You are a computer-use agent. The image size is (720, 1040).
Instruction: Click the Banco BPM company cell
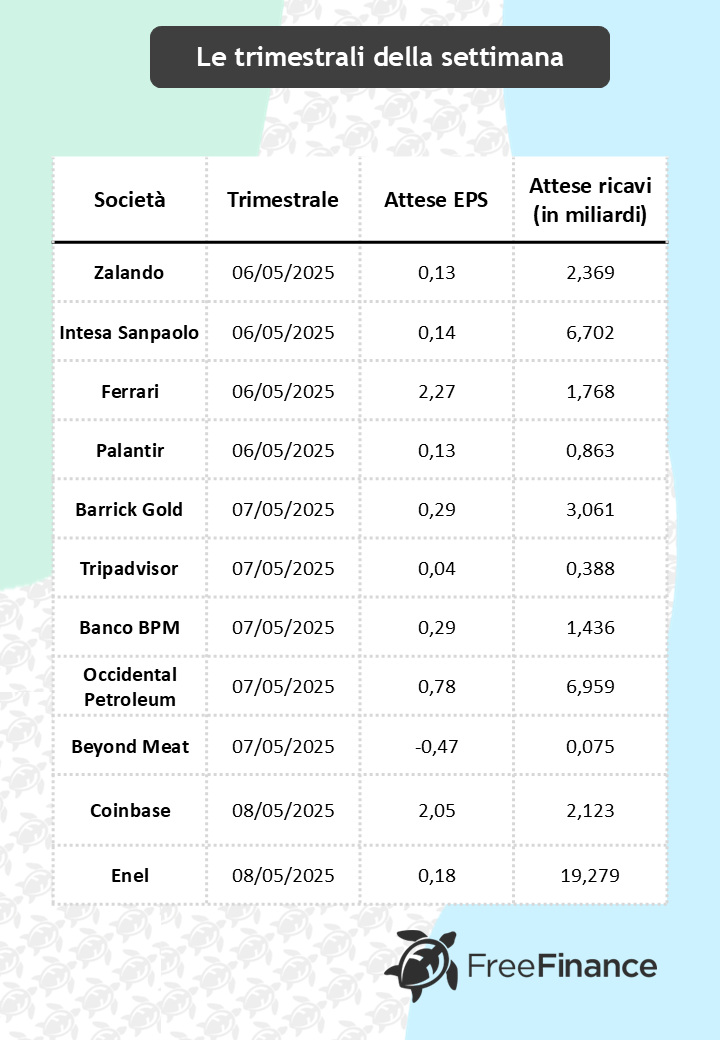click(130, 628)
